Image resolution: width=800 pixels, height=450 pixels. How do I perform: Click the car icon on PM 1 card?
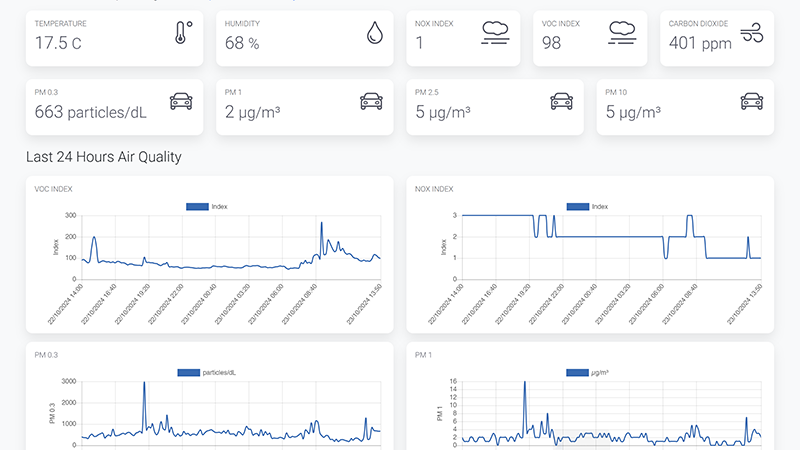click(371, 102)
